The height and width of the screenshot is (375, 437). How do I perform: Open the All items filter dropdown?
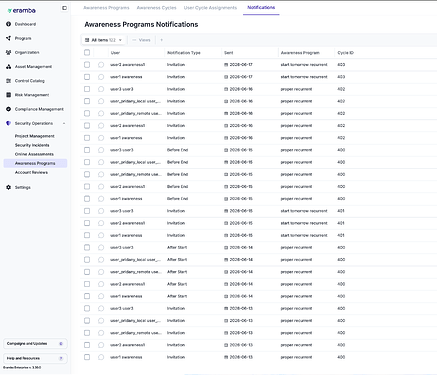(x=104, y=40)
